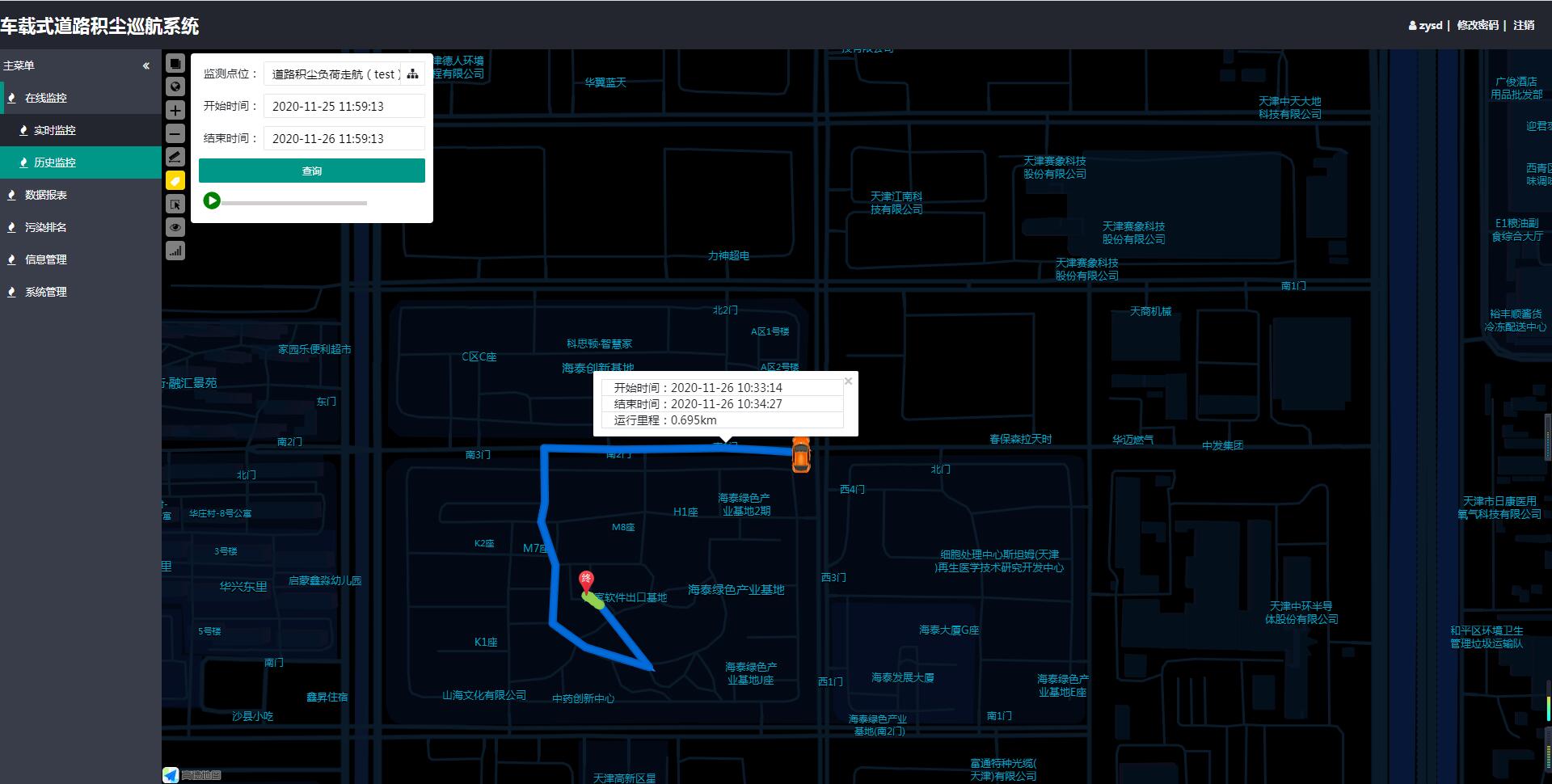Click the map layers icon

click(x=175, y=63)
